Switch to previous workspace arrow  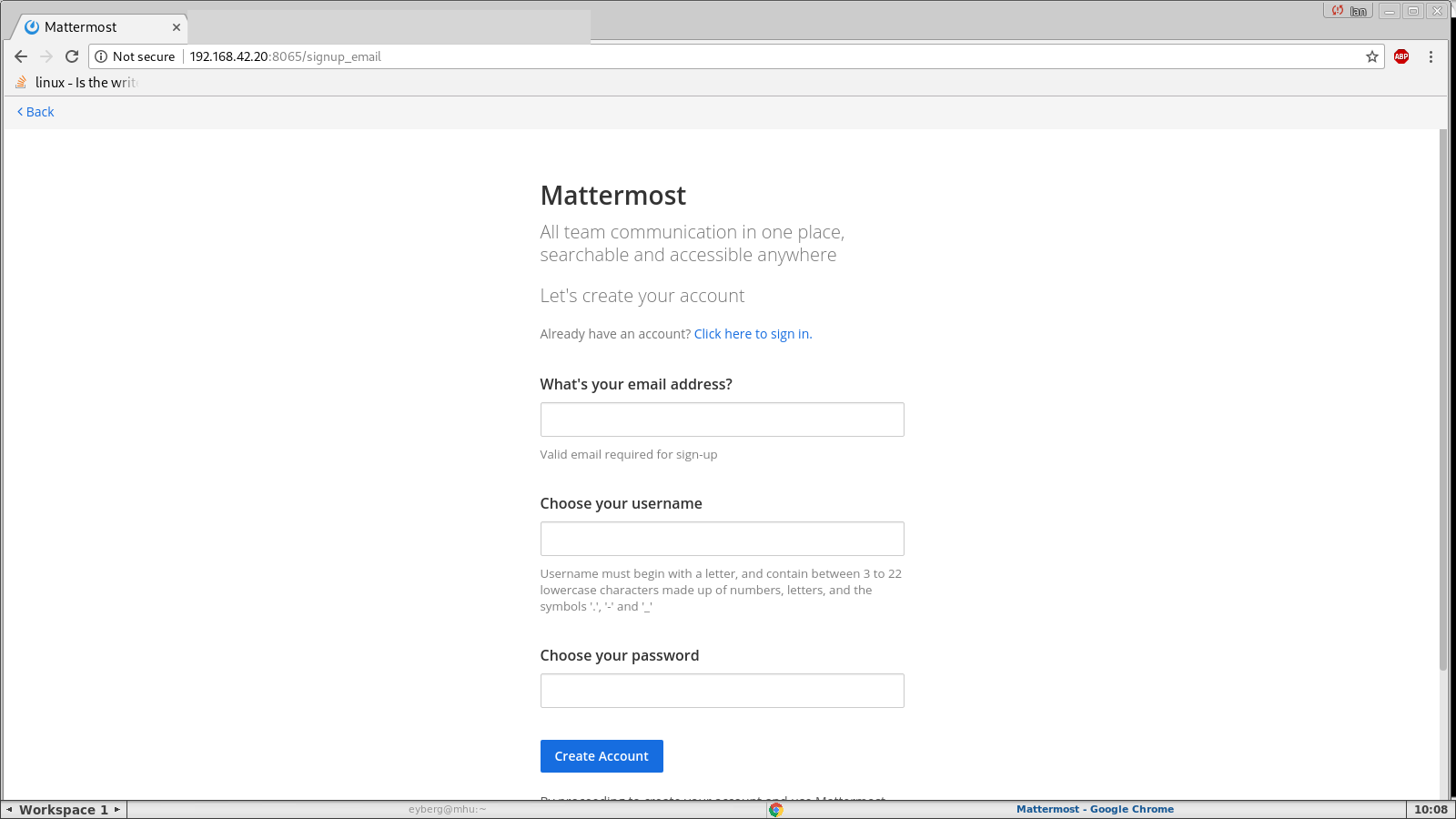coord(9,809)
